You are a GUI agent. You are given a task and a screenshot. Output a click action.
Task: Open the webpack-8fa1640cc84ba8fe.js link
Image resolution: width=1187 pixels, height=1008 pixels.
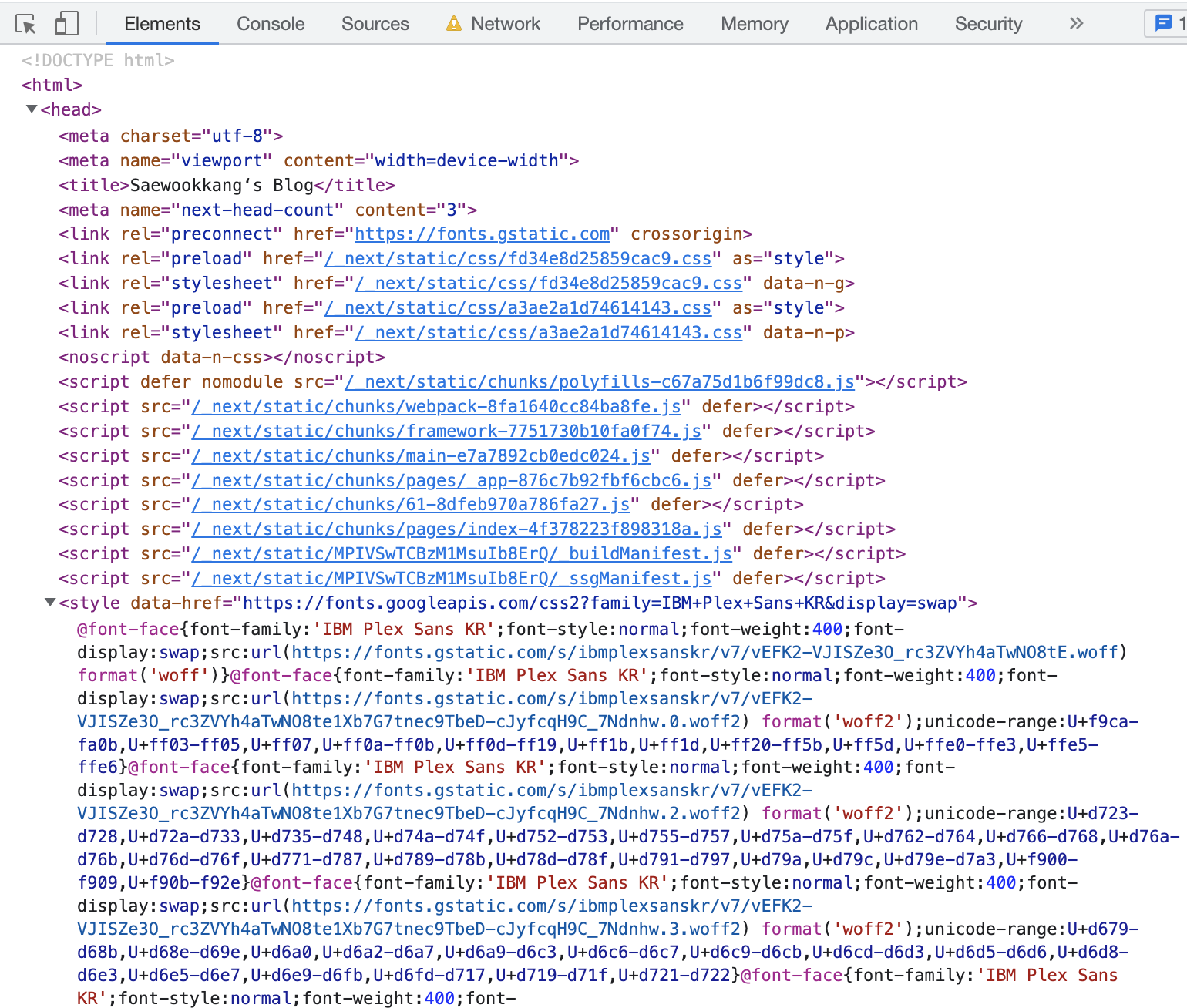[x=436, y=406]
